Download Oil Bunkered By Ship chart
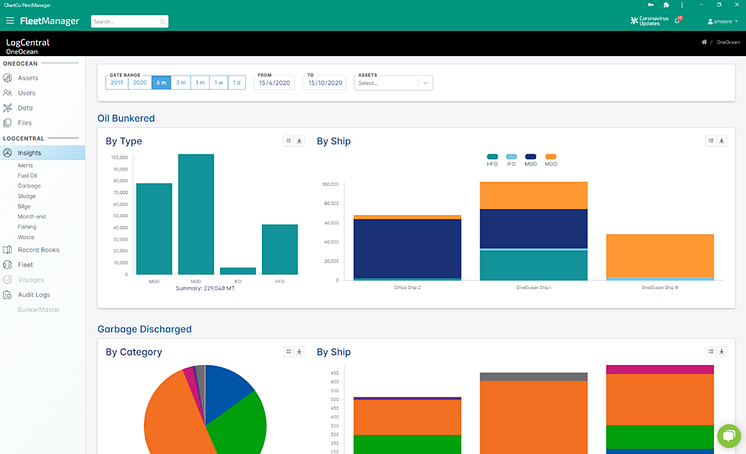Image resolution: width=746 pixels, height=454 pixels. click(722, 140)
